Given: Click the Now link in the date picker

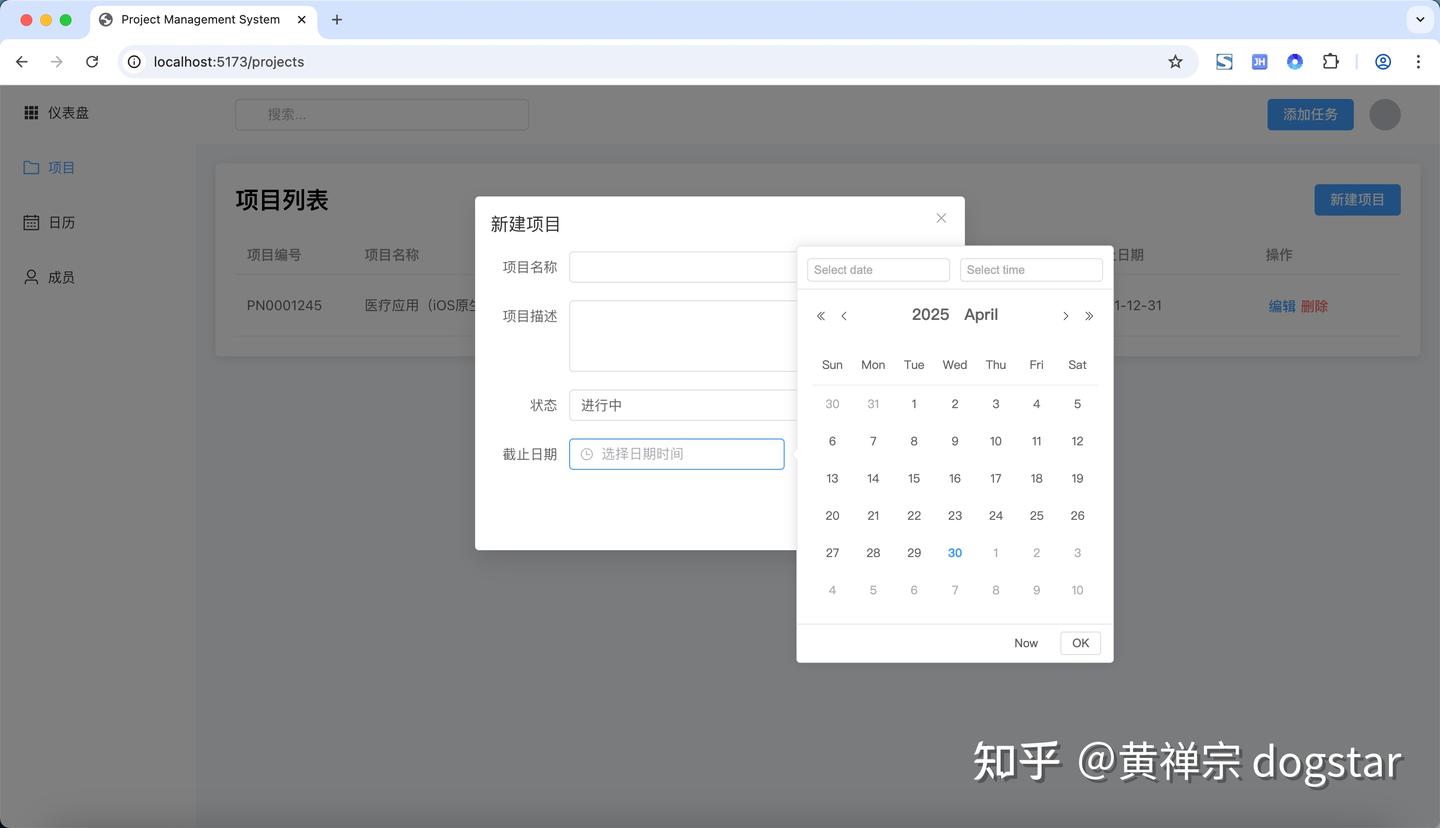Looking at the screenshot, I should tap(1025, 643).
